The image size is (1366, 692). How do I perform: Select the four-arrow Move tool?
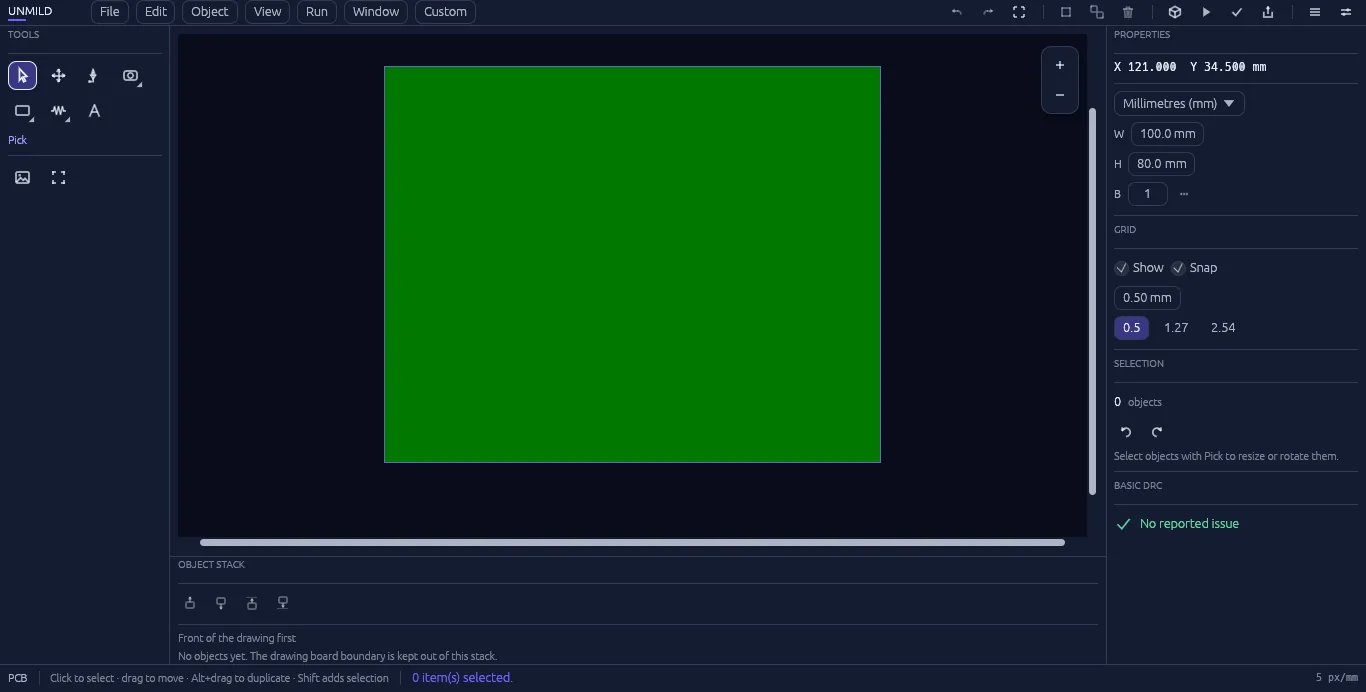58,76
